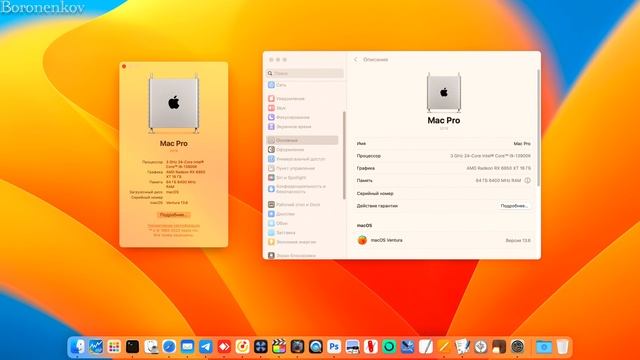Click Подробнее in the About This Mac window
The height and width of the screenshot is (360, 640).
(173, 215)
